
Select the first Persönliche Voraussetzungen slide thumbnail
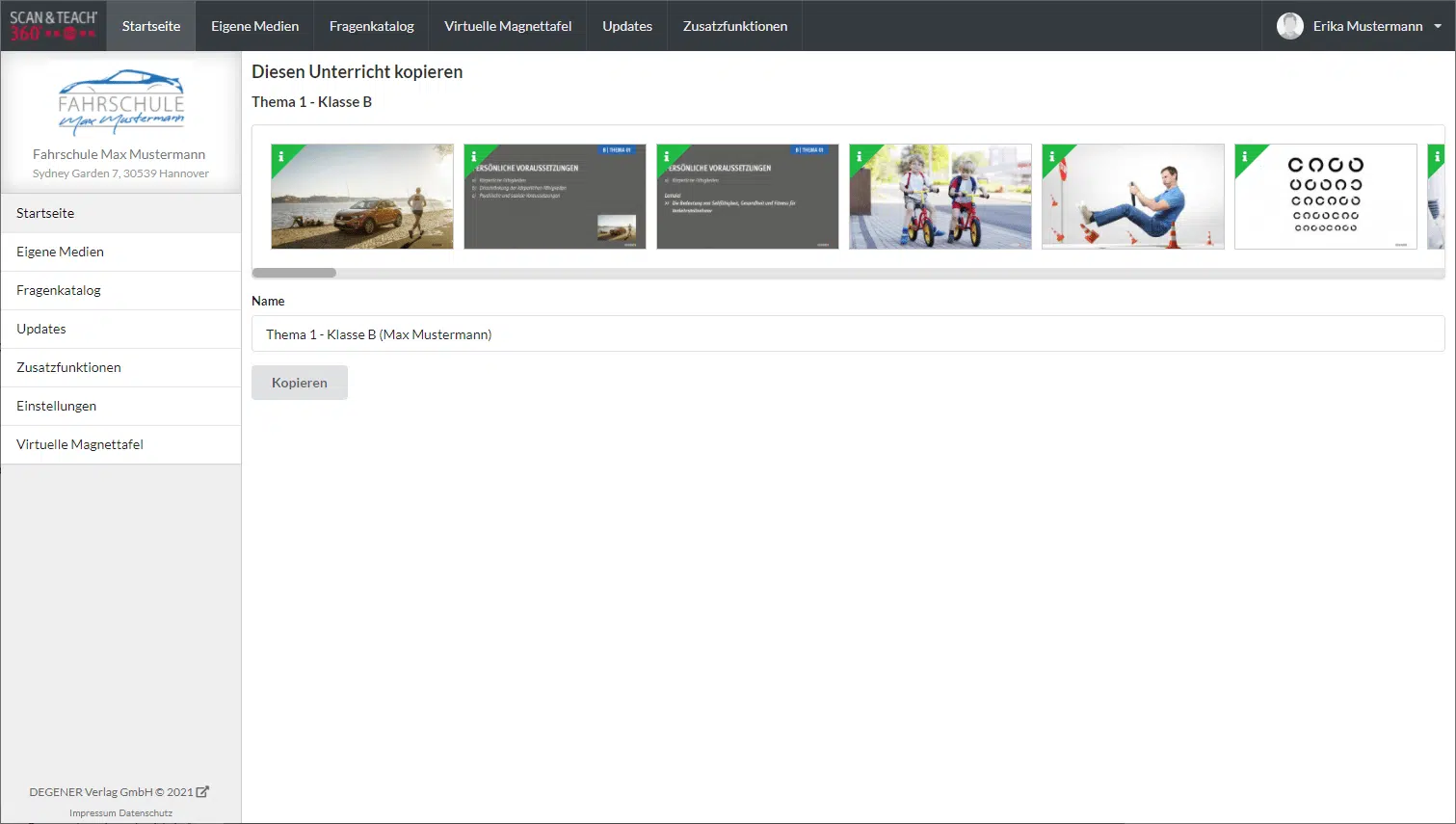tap(555, 198)
